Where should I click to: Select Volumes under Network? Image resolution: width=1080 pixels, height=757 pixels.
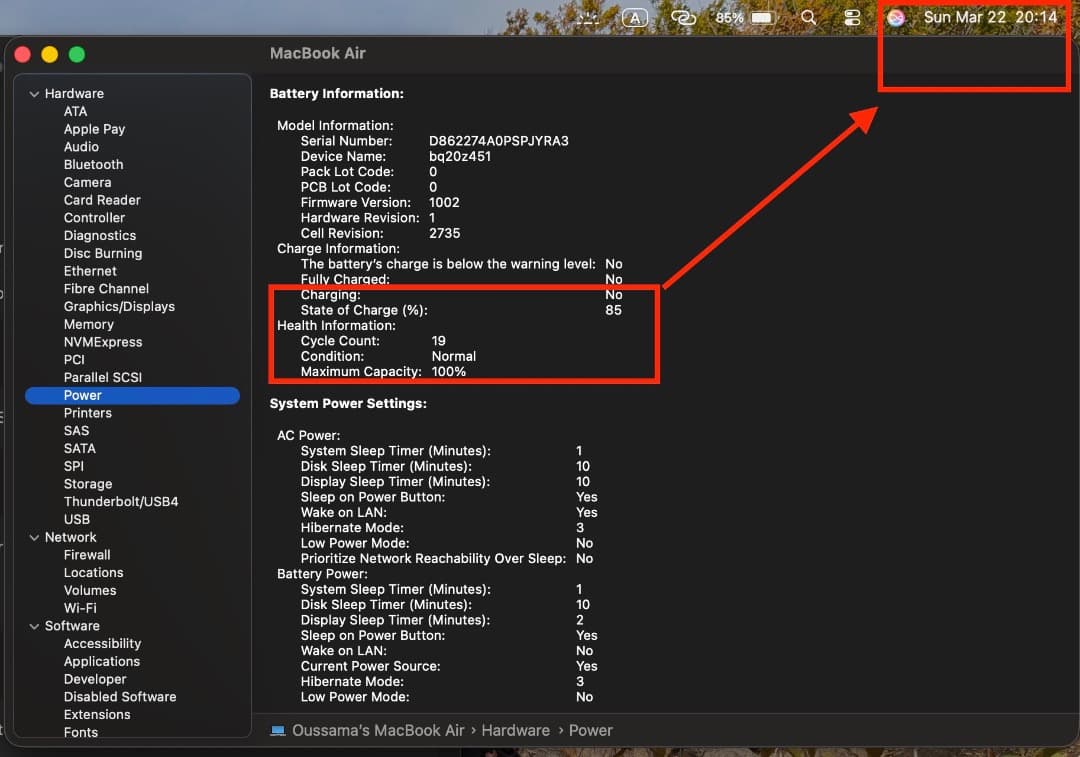tap(90, 591)
